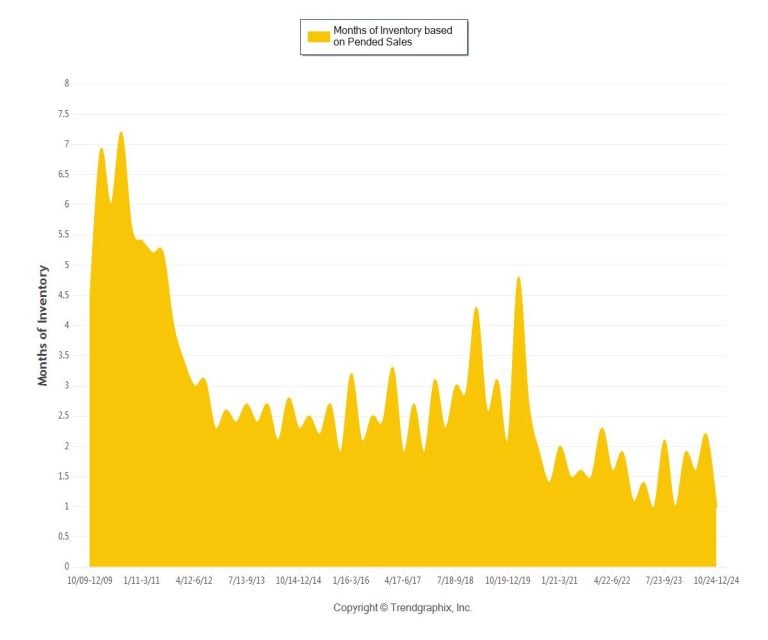The width and height of the screenshot is (768, 640).
Task: Click the 8 value on y-axis
Action: point(66,84)
